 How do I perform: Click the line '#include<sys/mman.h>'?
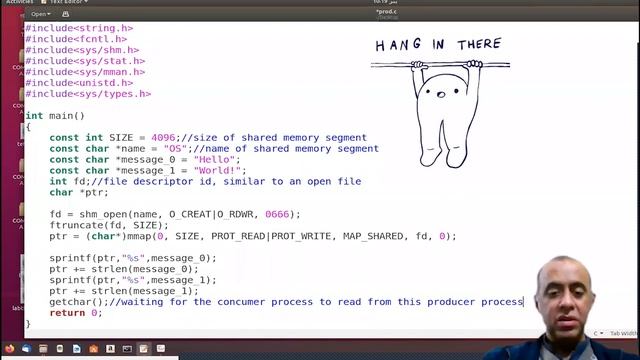click(85, 72)
